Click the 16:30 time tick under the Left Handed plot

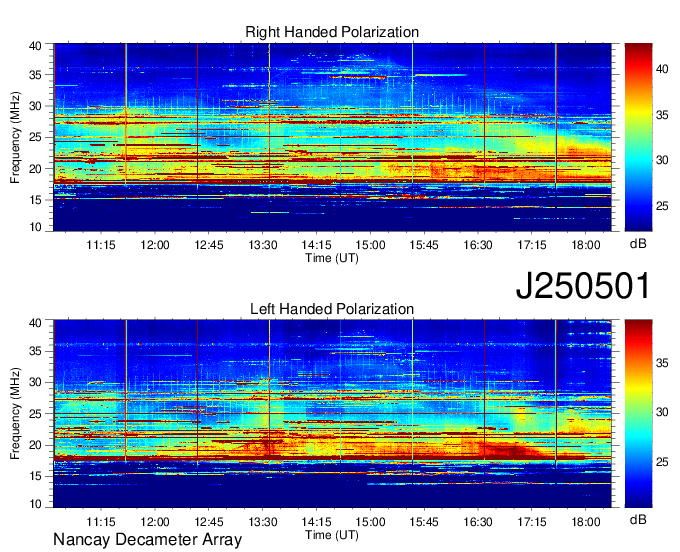click(x=478, y=521)
